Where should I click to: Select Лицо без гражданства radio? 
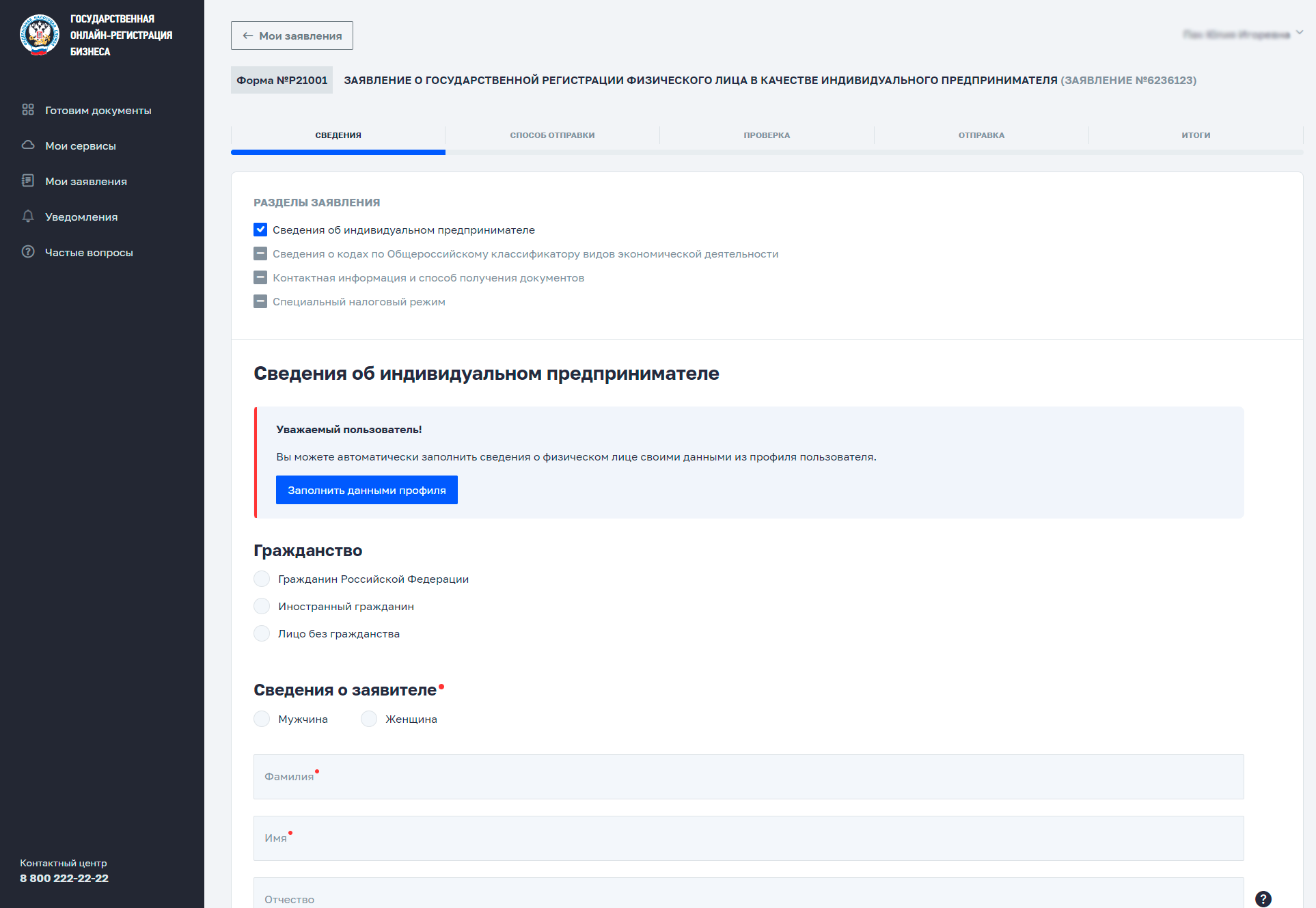pyautogui.click(x=262, y=633)
